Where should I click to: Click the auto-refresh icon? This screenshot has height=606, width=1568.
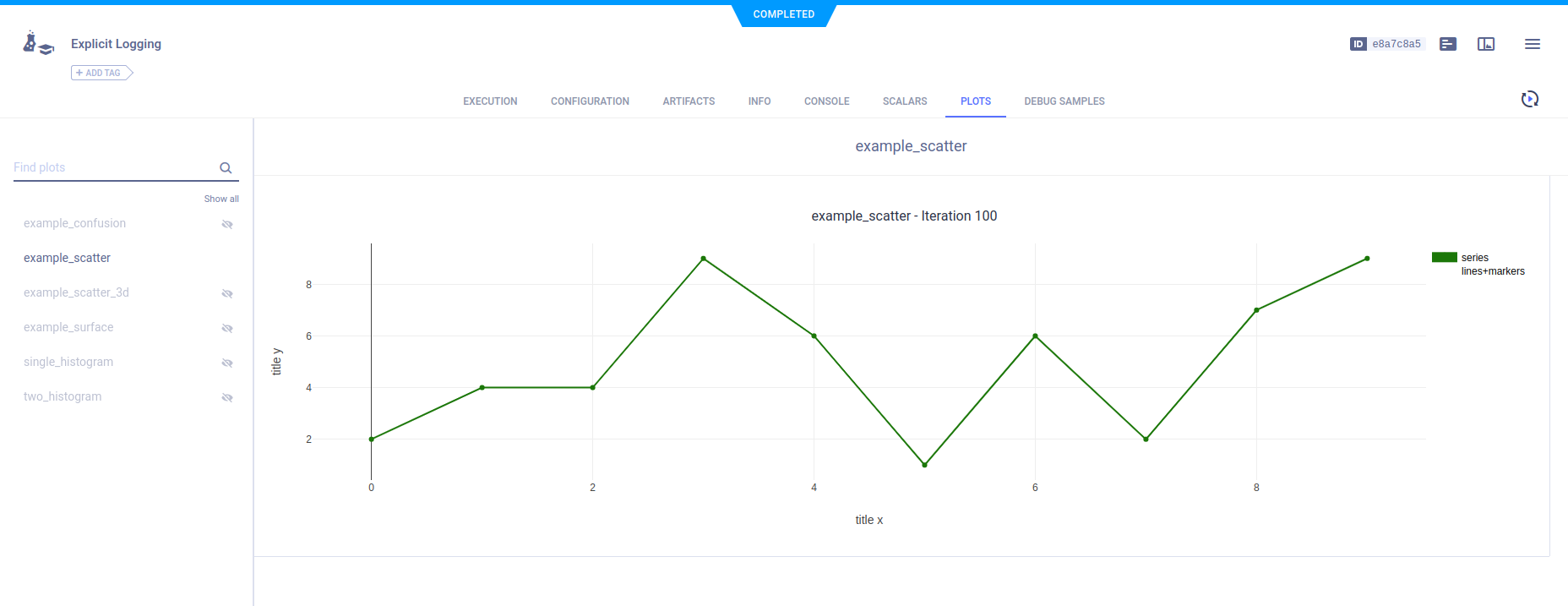pyautogui.click(x=1529, y=100)
